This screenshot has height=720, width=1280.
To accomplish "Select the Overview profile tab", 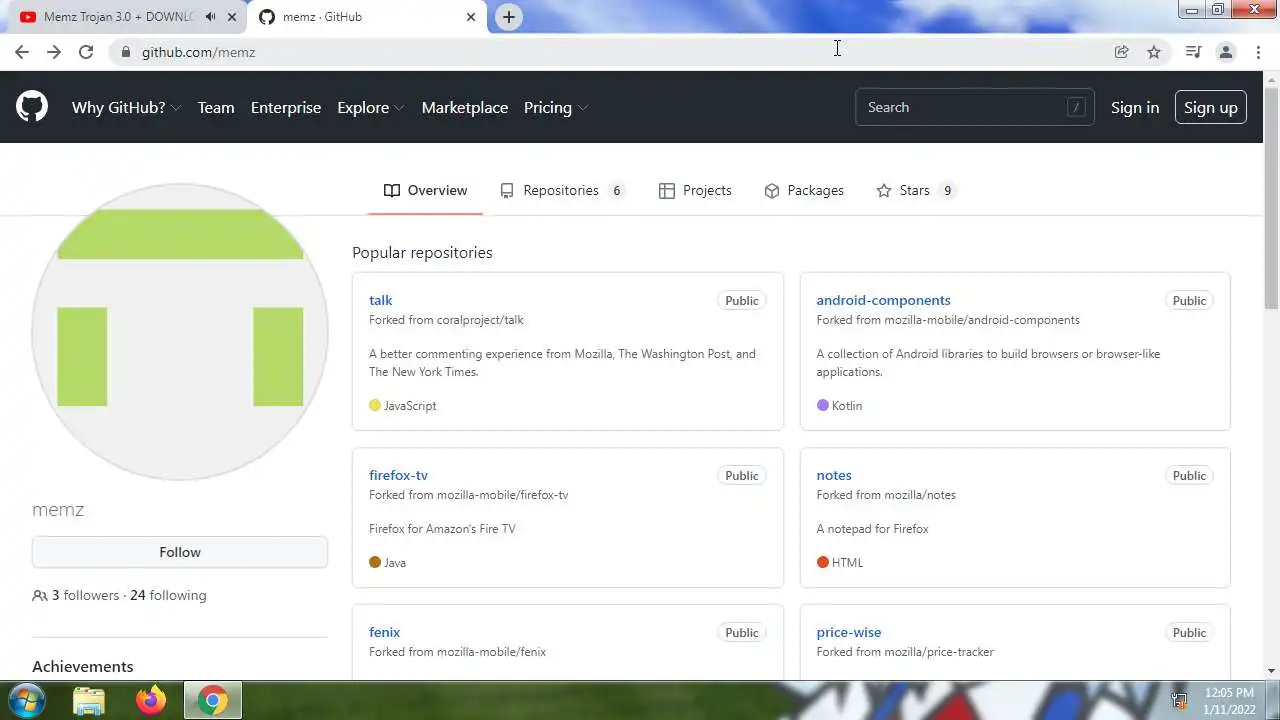I will (x=425, y=190).
